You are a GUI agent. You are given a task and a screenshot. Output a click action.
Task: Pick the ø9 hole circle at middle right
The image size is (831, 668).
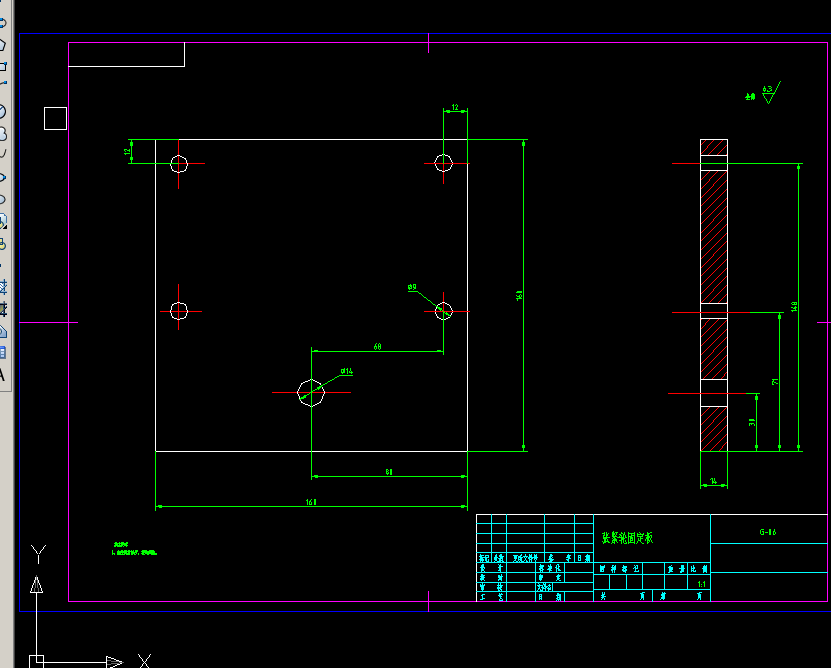(x=444, y=311)
